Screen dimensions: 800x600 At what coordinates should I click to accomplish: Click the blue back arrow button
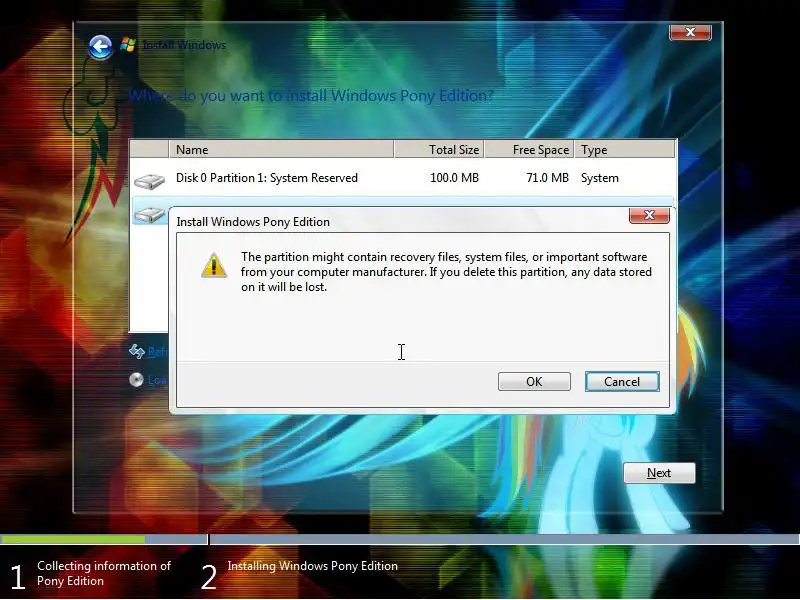(x=100, y=47)
